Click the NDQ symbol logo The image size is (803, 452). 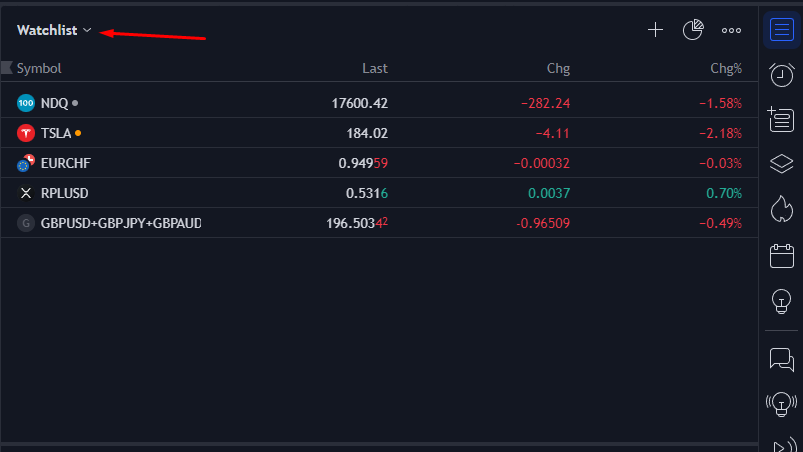point(26,103)
